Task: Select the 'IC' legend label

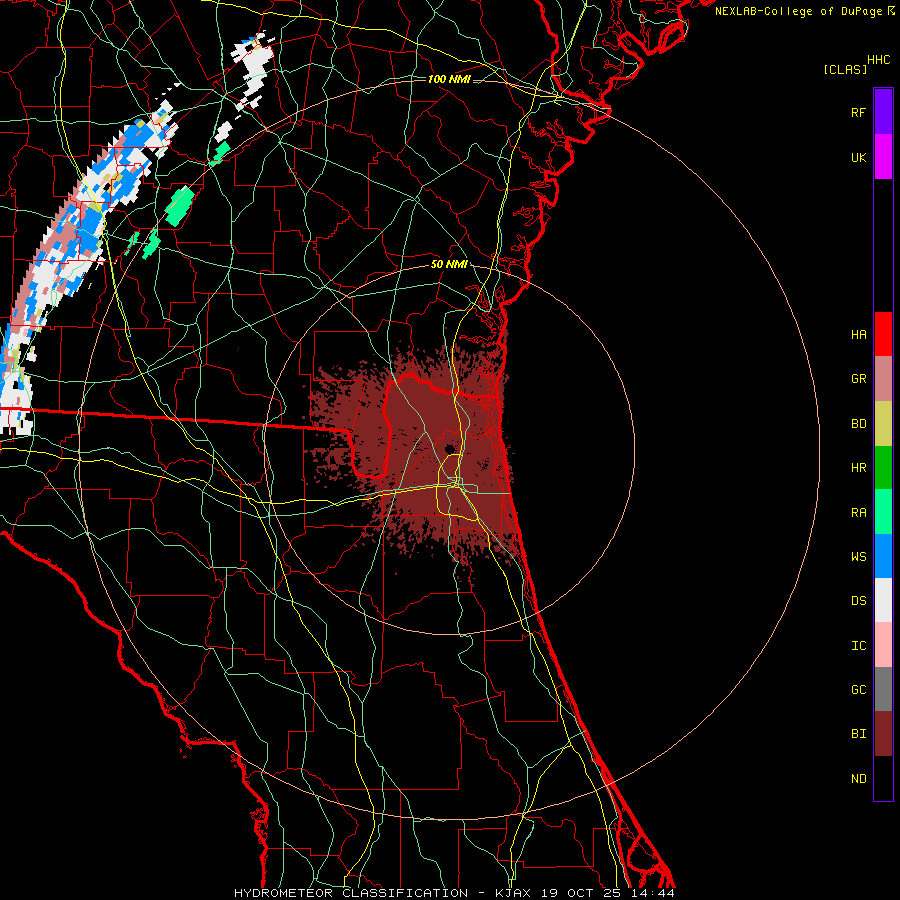Action: 859,645
